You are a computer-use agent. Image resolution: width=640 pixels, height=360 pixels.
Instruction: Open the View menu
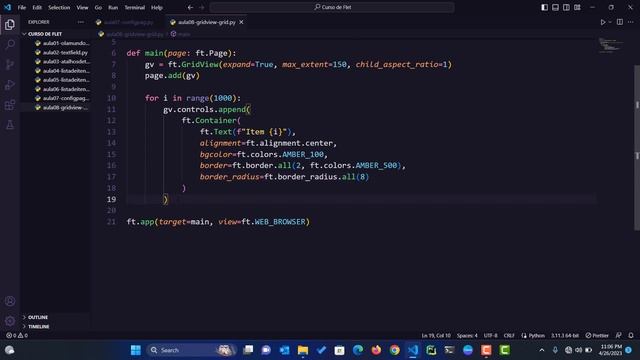click(x=82, y=7)
